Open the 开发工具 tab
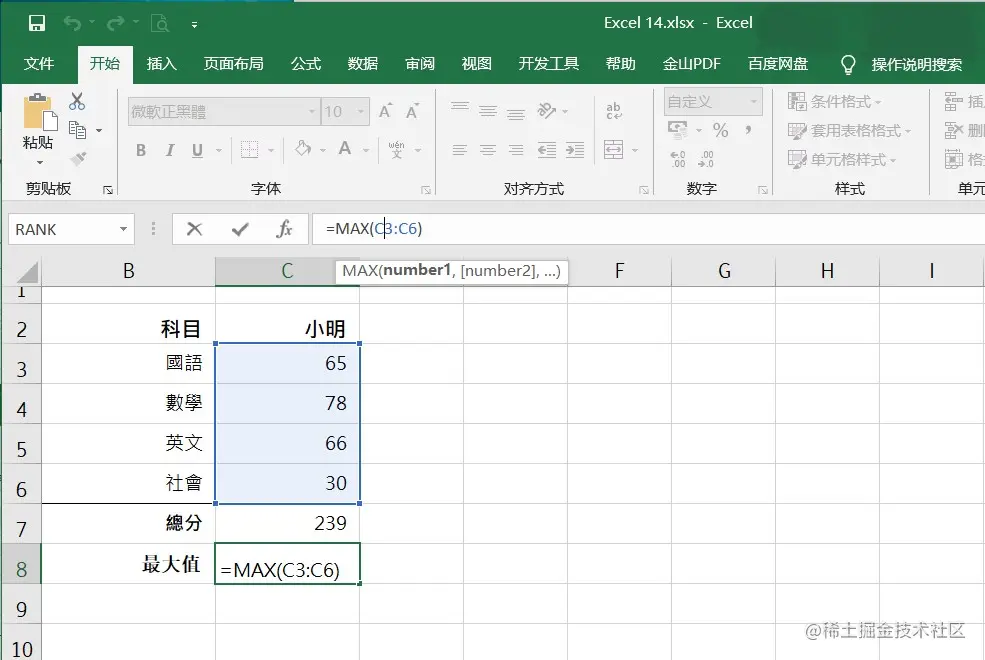The image size is (985, 660). (x=548, y=63)
